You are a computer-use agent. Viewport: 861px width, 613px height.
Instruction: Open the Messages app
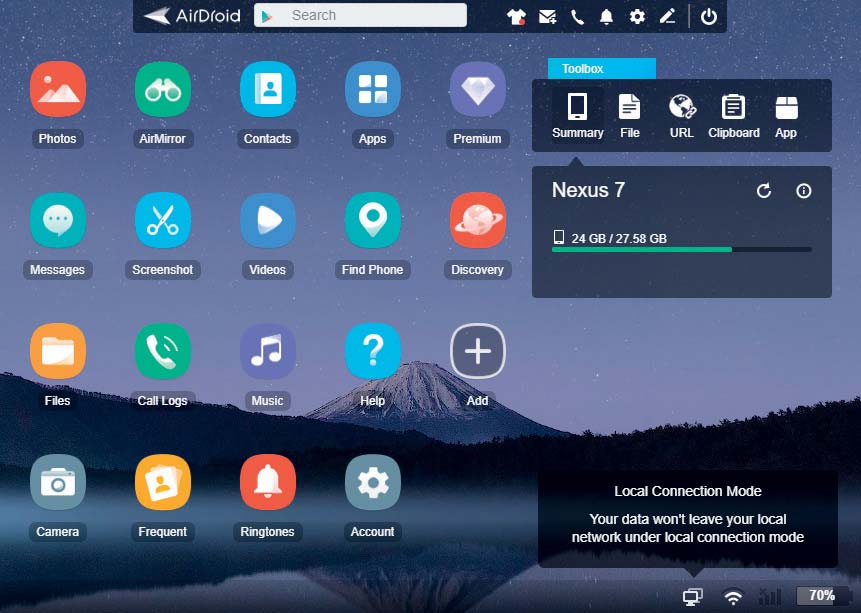[x=58, y=221]
